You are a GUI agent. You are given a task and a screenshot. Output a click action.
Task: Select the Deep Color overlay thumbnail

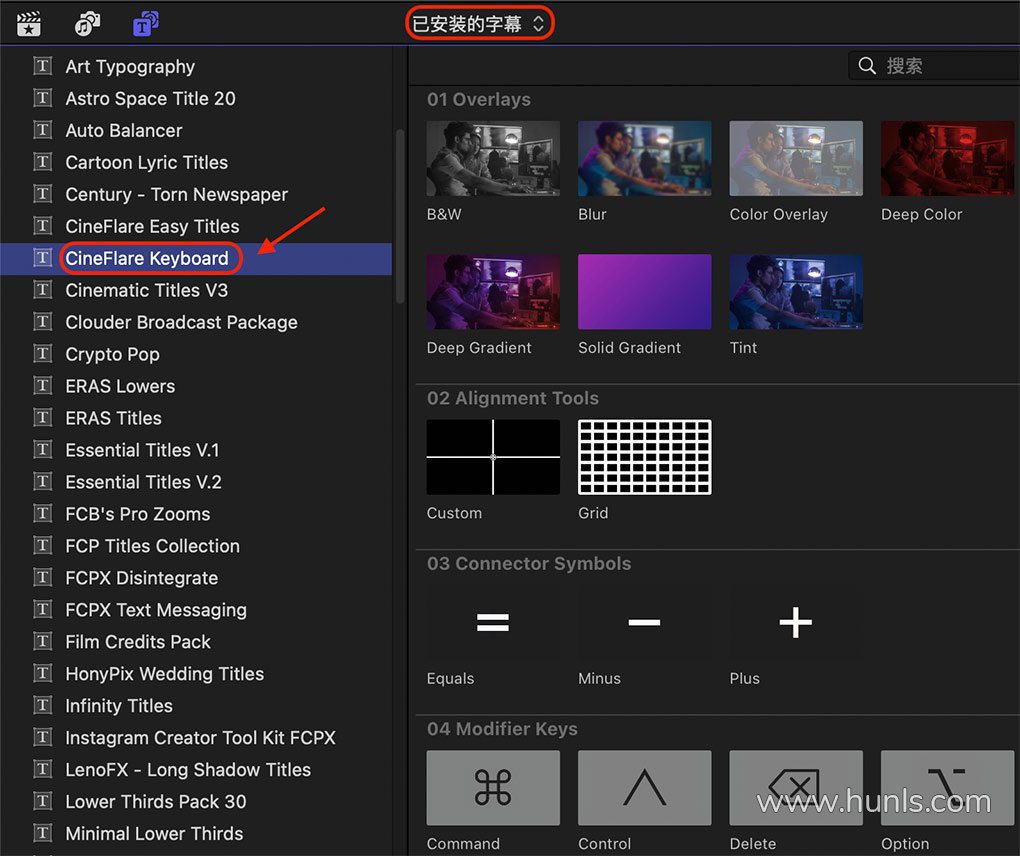(x=946, y=159)
